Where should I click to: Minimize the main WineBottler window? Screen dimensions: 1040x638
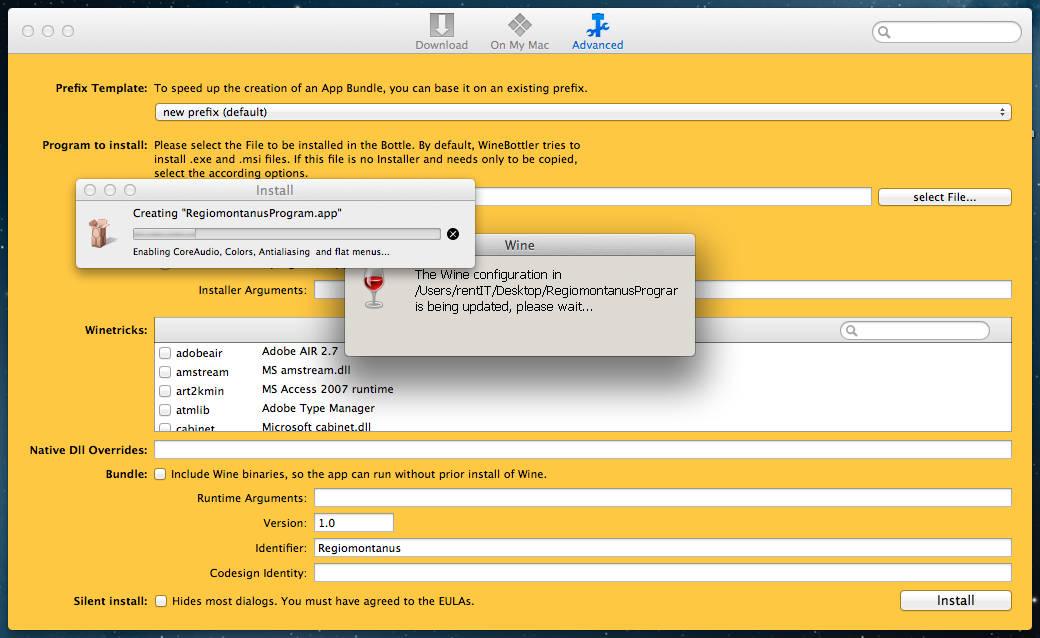pyautogui.click(x=48, y=31)
